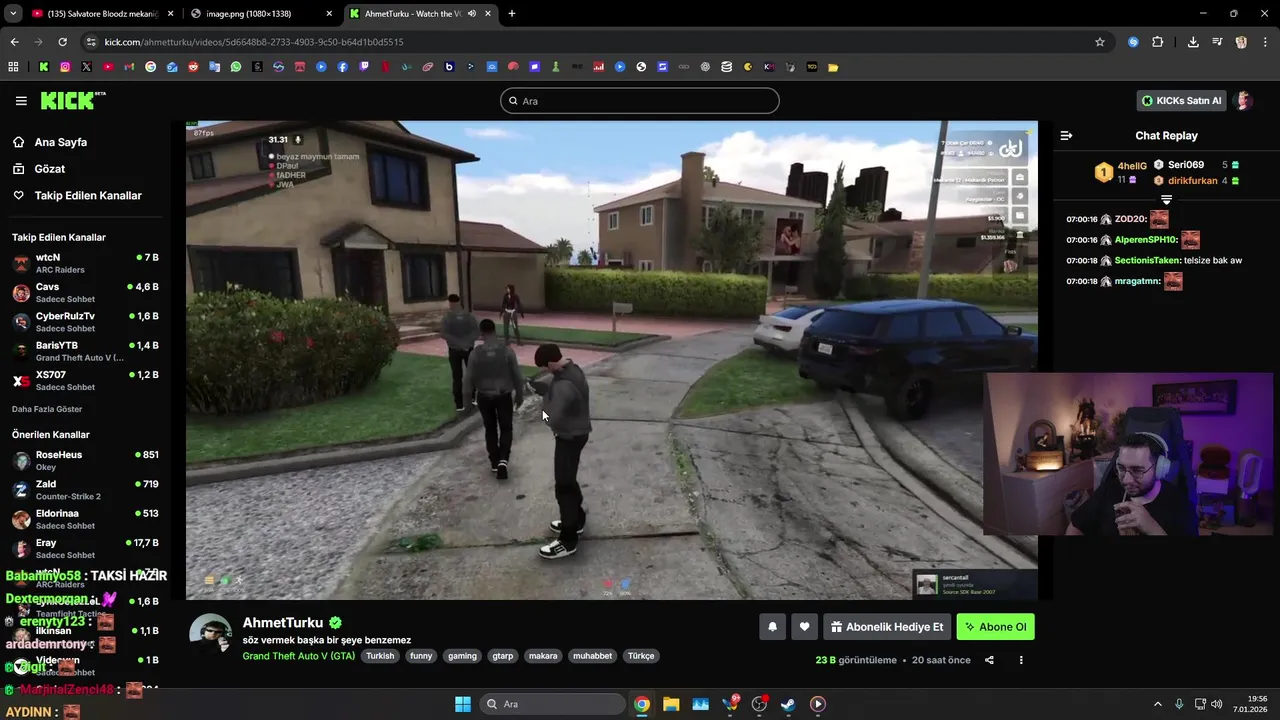Viewport: 1280px width, 720px height.
Task: Open the Facebook bookmark
Action: coord(343,67)
